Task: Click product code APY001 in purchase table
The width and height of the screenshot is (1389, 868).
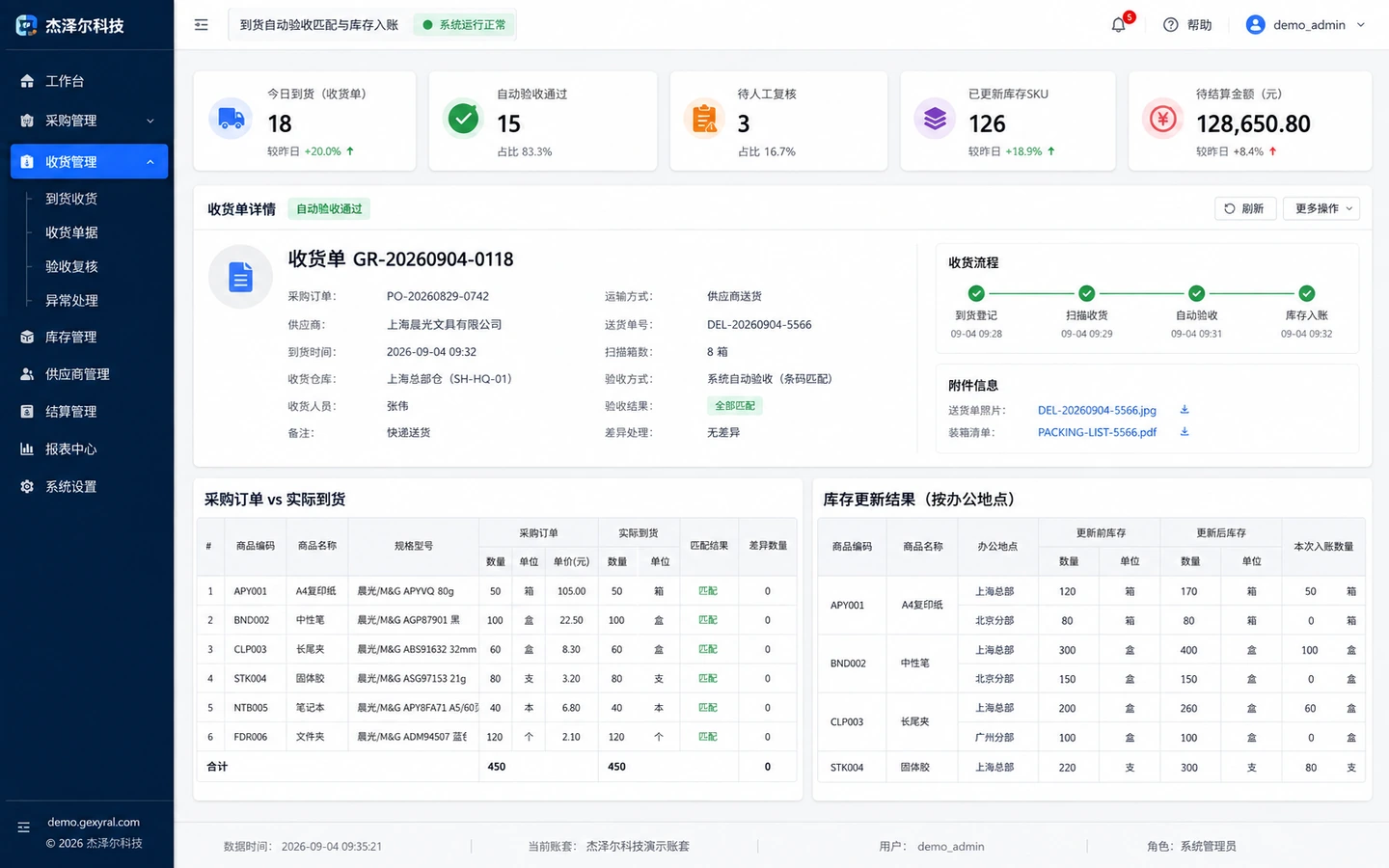Action: 250,591
